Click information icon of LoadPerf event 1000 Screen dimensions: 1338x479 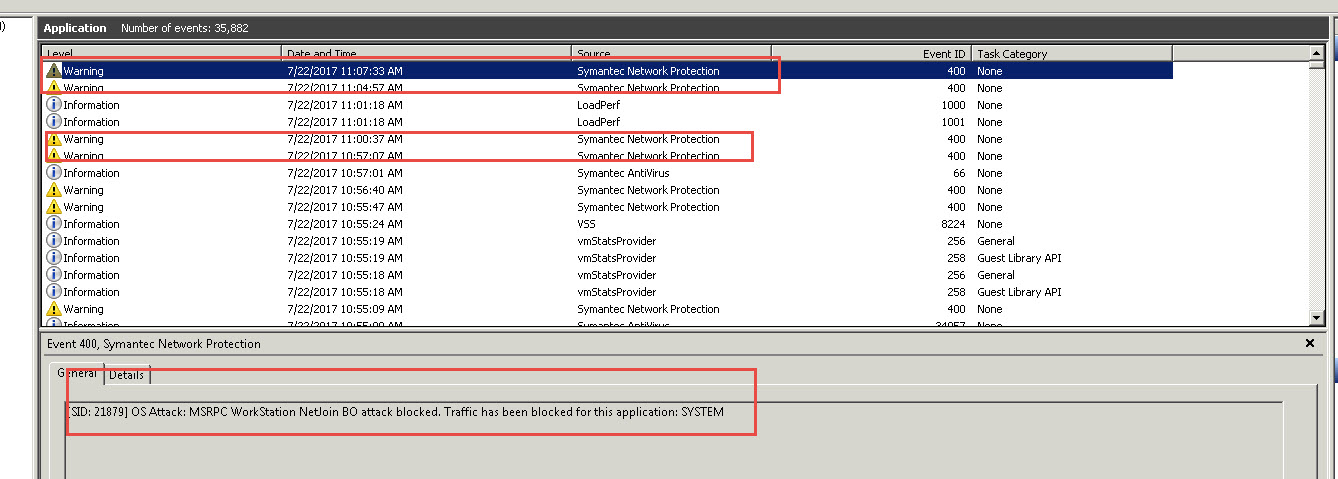coord(54,105)
